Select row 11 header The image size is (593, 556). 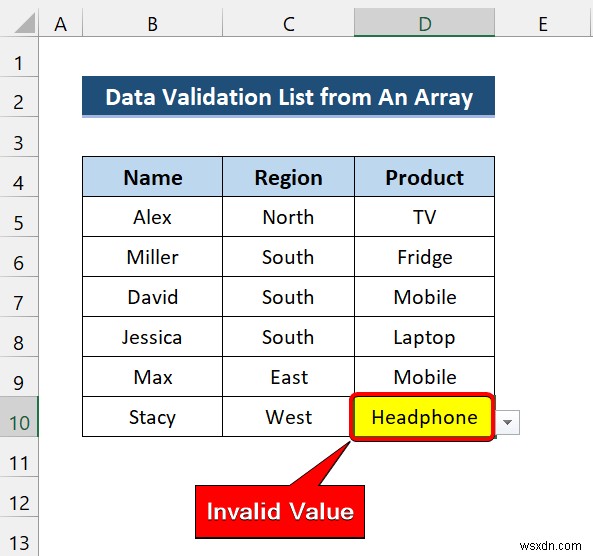(x=19, y=457)
